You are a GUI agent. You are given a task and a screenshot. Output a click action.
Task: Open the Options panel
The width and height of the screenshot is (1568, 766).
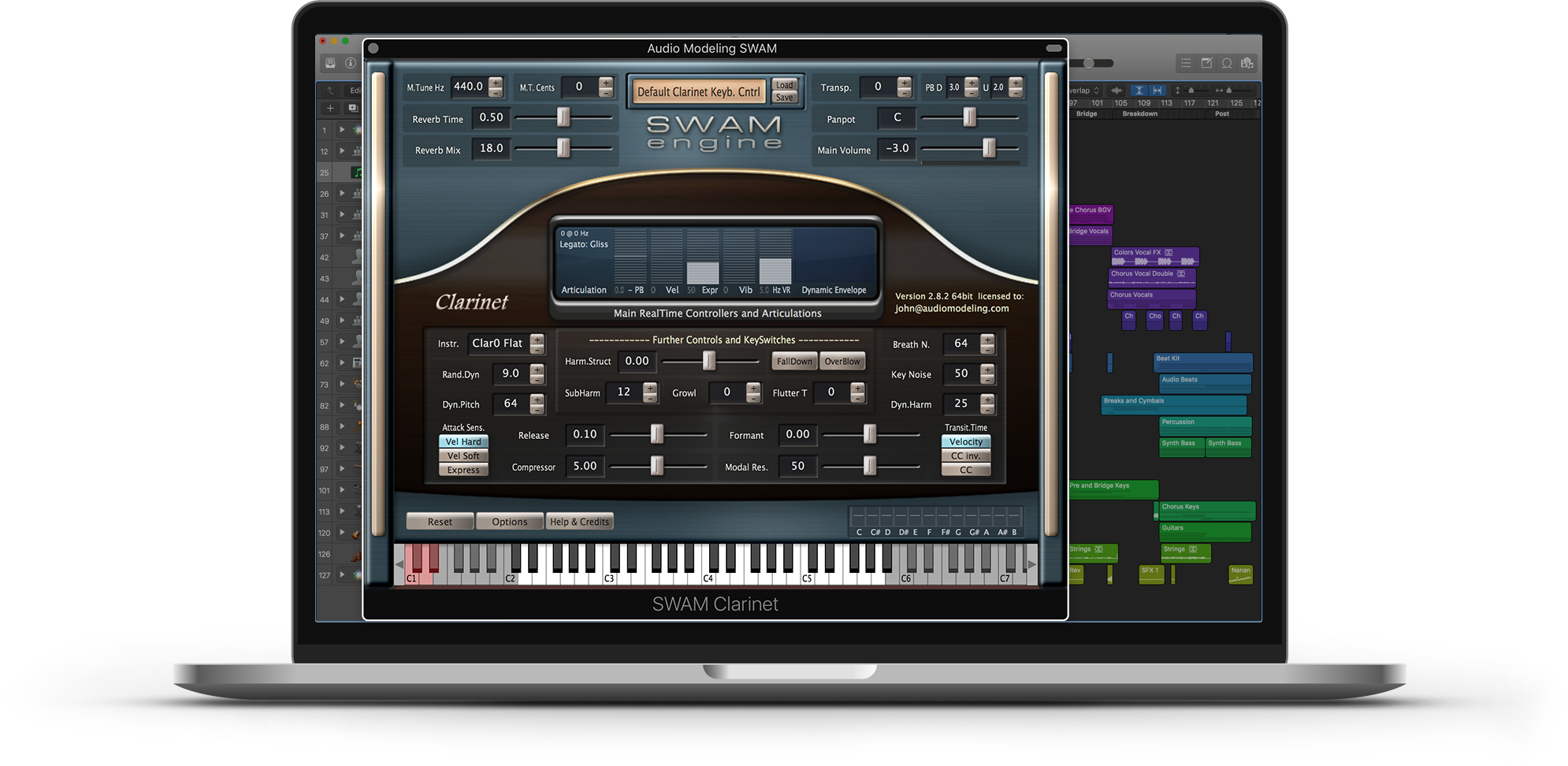coord(510,522)
